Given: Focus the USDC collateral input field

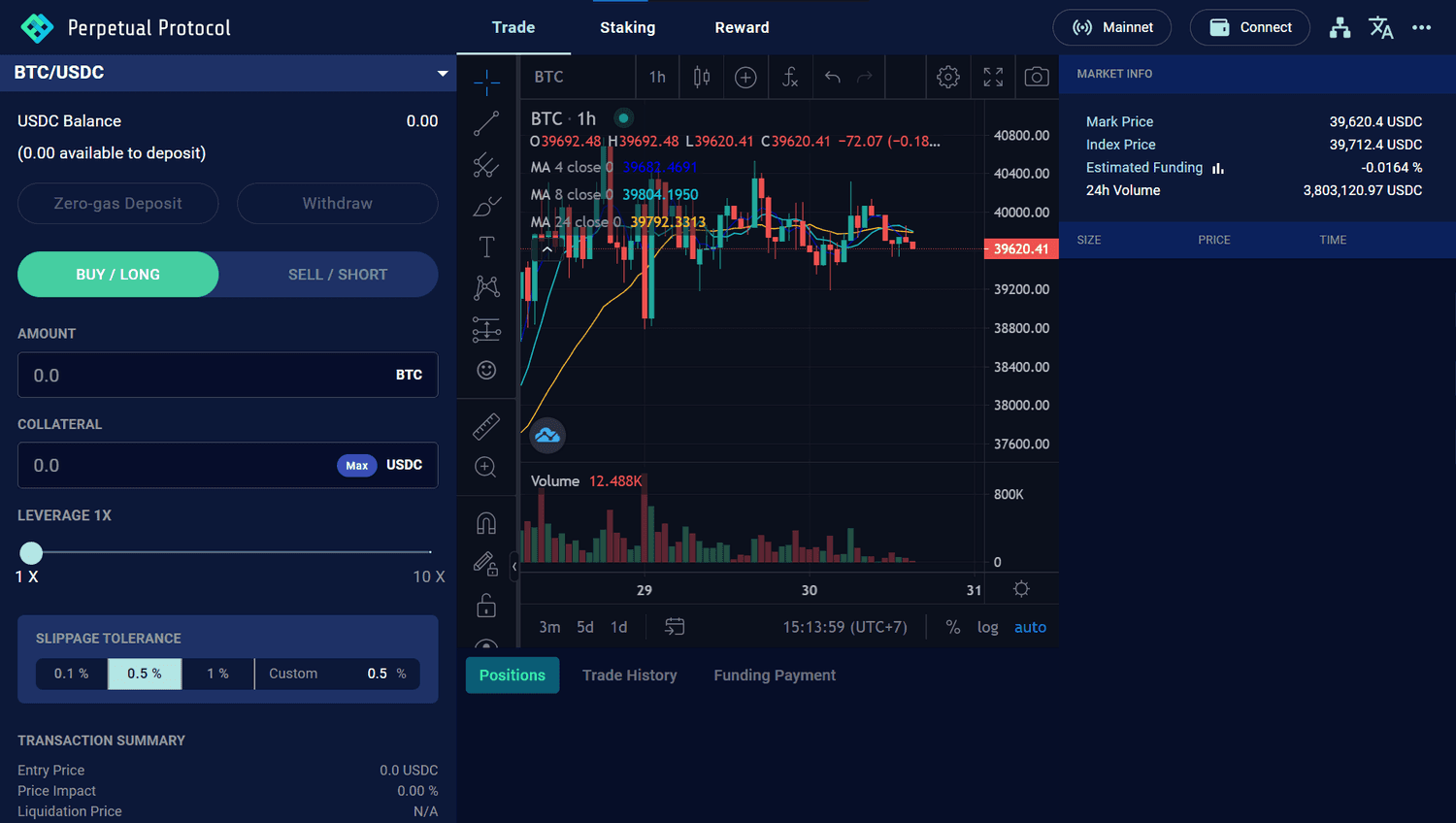Looking at the screenshot, I should pyautogui.click(x=228, y=466).
